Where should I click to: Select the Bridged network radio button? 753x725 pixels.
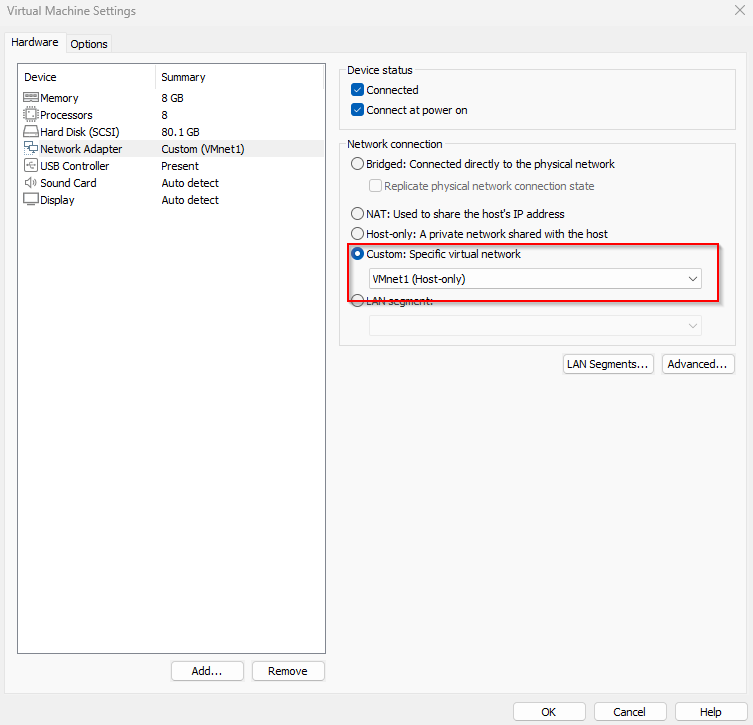click(x=358, y=164)
